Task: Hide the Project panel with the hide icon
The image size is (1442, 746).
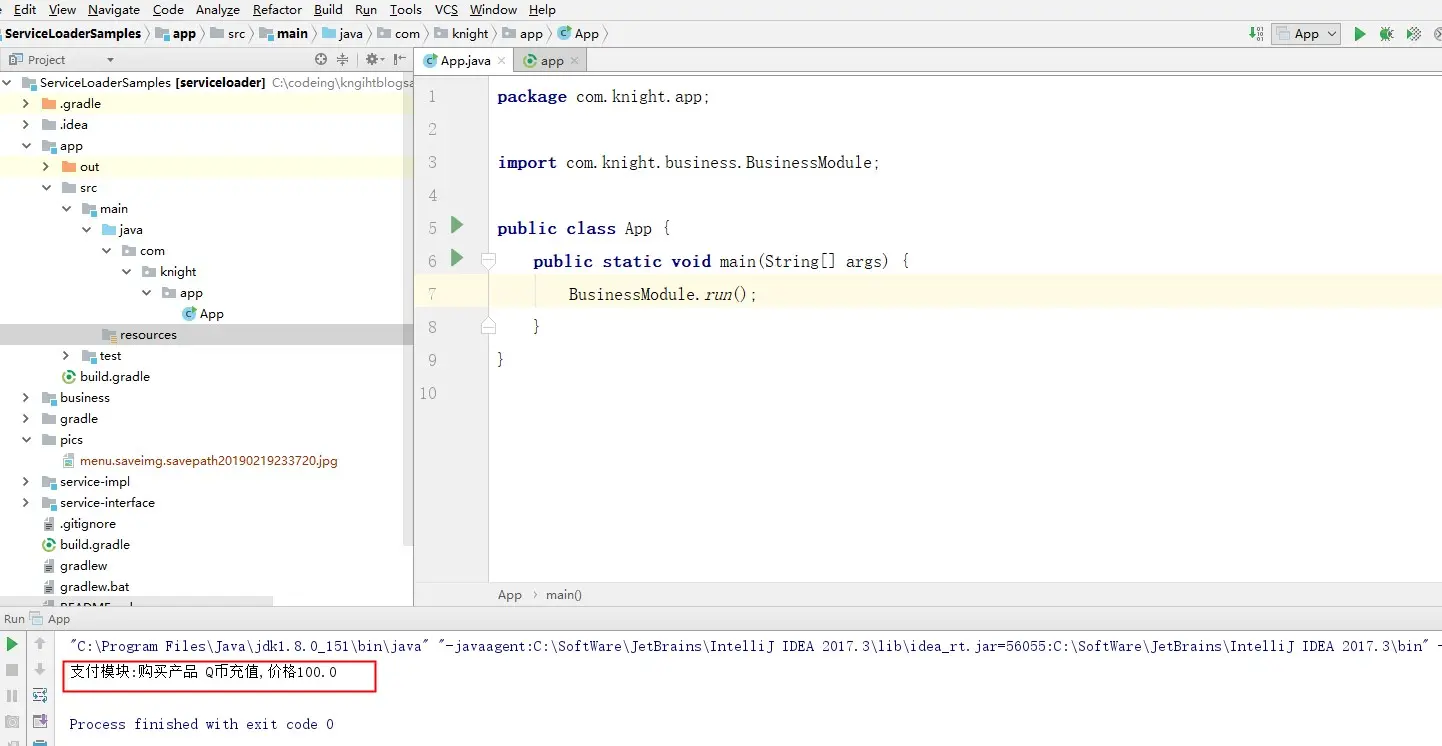Action: click(398, 60)
